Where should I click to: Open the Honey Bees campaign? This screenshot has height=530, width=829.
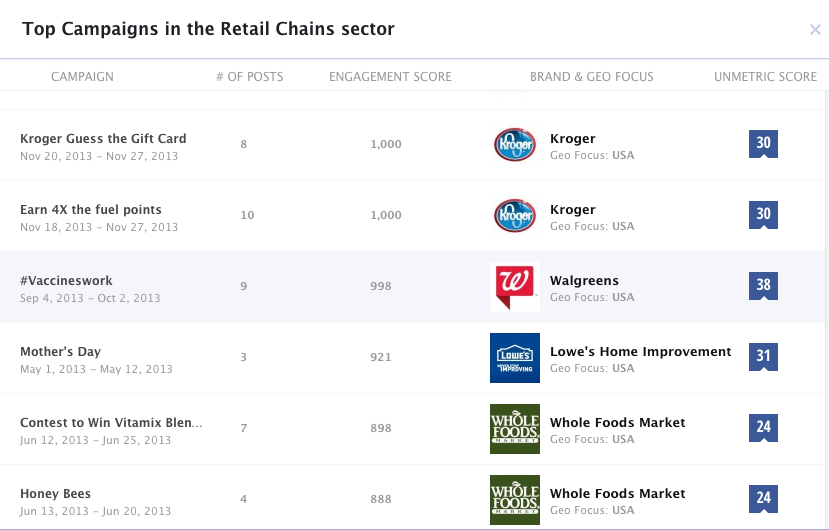[56, 494]
